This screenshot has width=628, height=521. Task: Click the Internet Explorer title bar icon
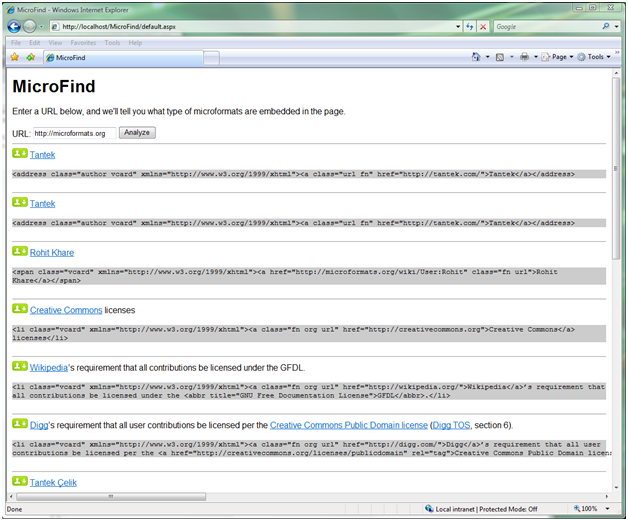pyautogui.click(x=11, y=10)
